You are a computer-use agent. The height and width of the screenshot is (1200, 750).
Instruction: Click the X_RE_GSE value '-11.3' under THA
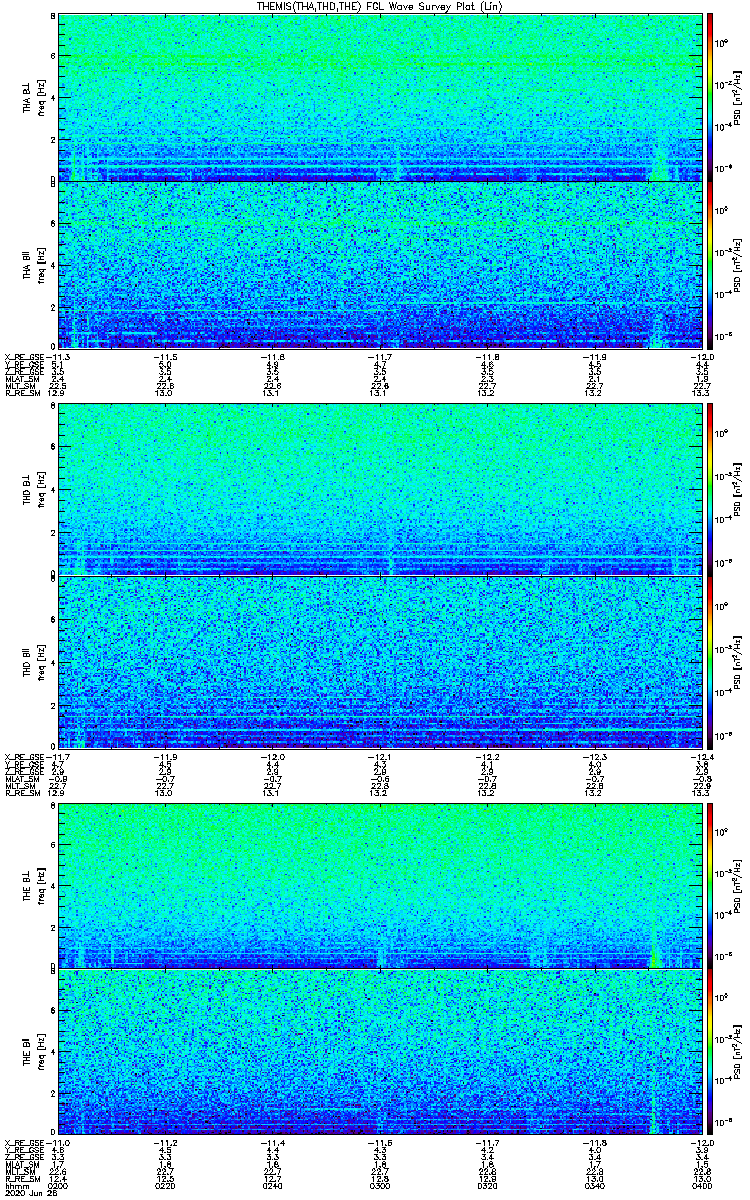[x=58, y=356]
